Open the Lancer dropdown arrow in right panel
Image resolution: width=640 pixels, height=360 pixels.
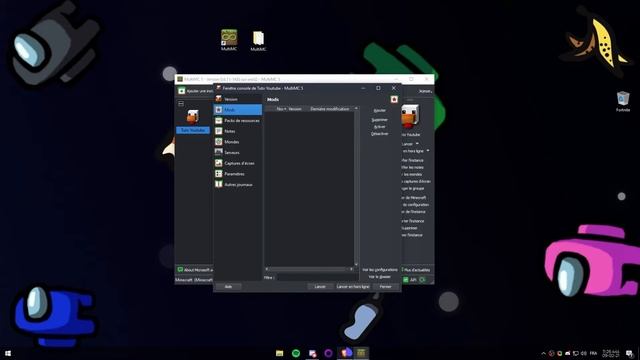coord(417,144)
